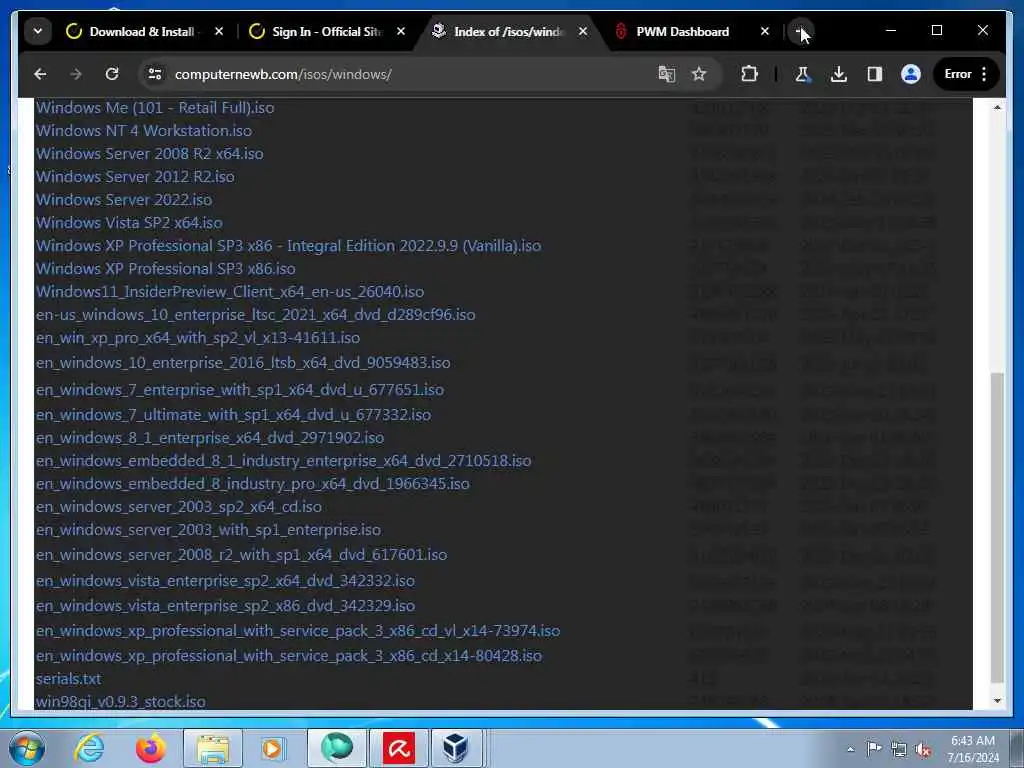Download server_2003_with_sp1_enterprise.iso
This screenshot has height=768, width=1024.
point(208,530)
